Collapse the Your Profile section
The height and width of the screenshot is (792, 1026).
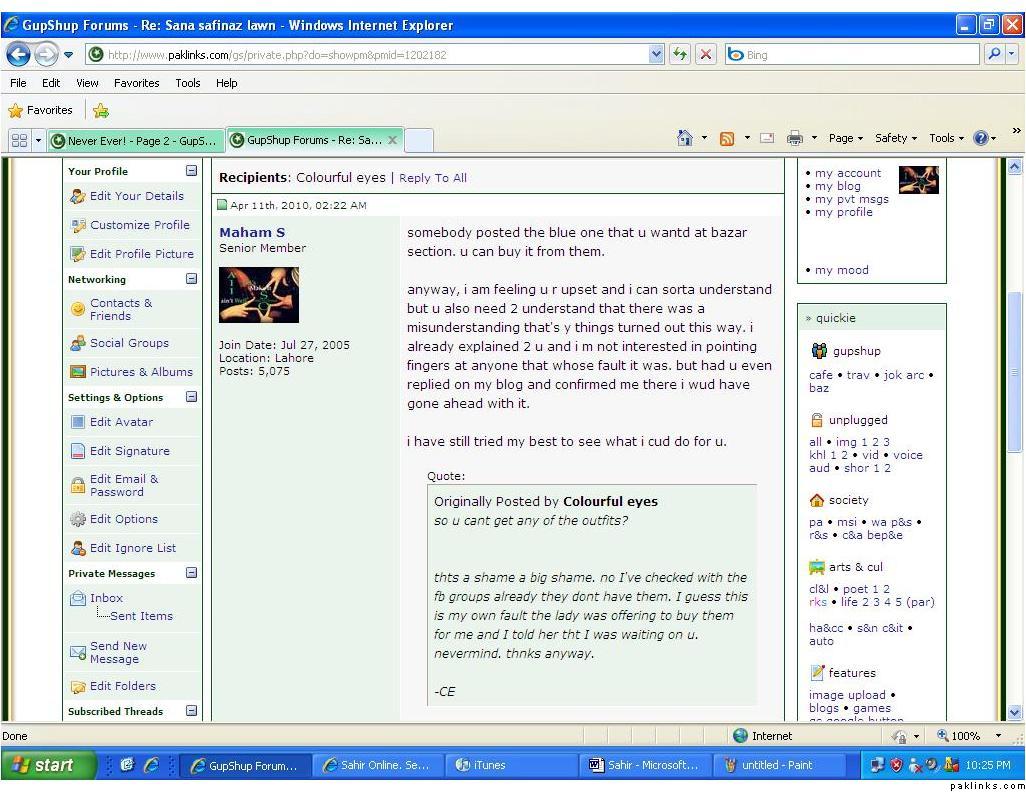tap(191, 171)
